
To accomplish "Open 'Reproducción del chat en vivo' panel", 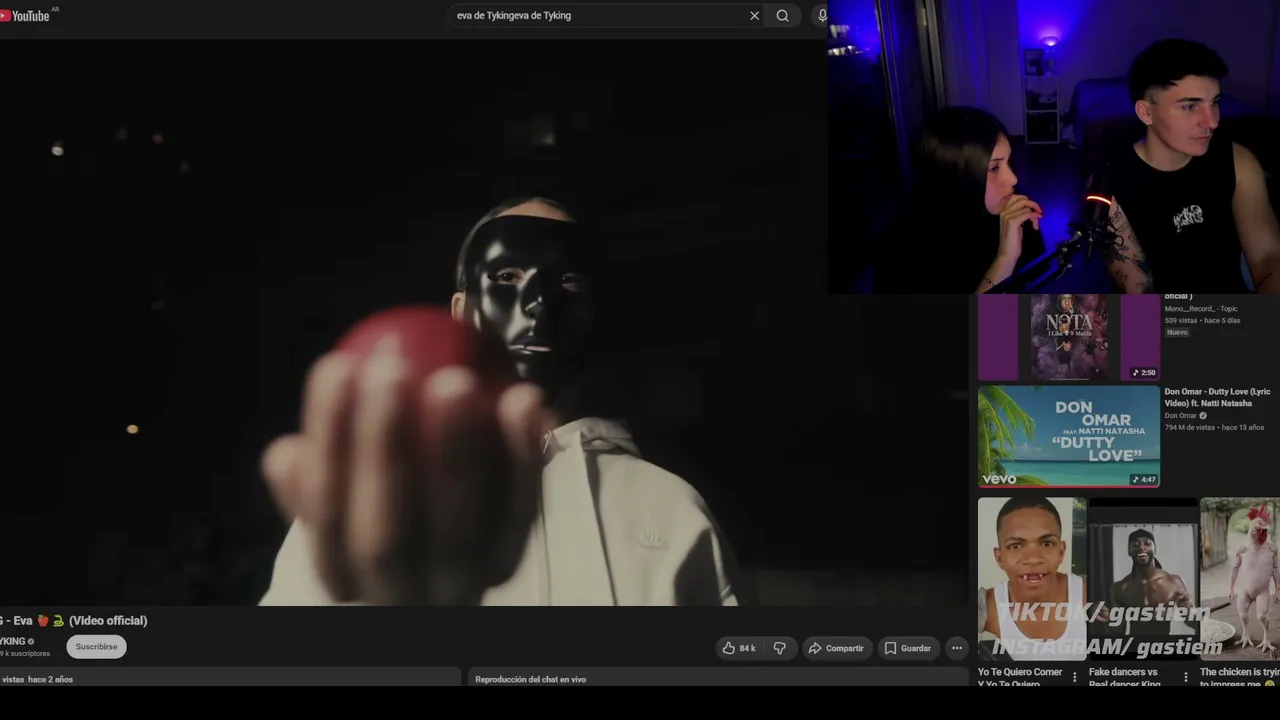I will (x=718, y=677).
